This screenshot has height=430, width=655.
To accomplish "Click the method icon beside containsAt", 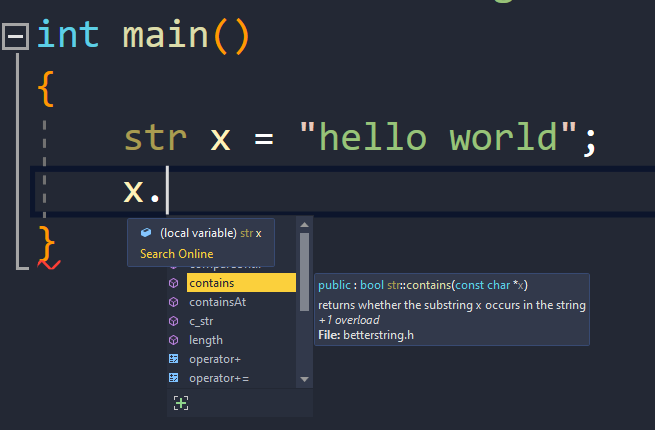I will (x=173, y=302).
